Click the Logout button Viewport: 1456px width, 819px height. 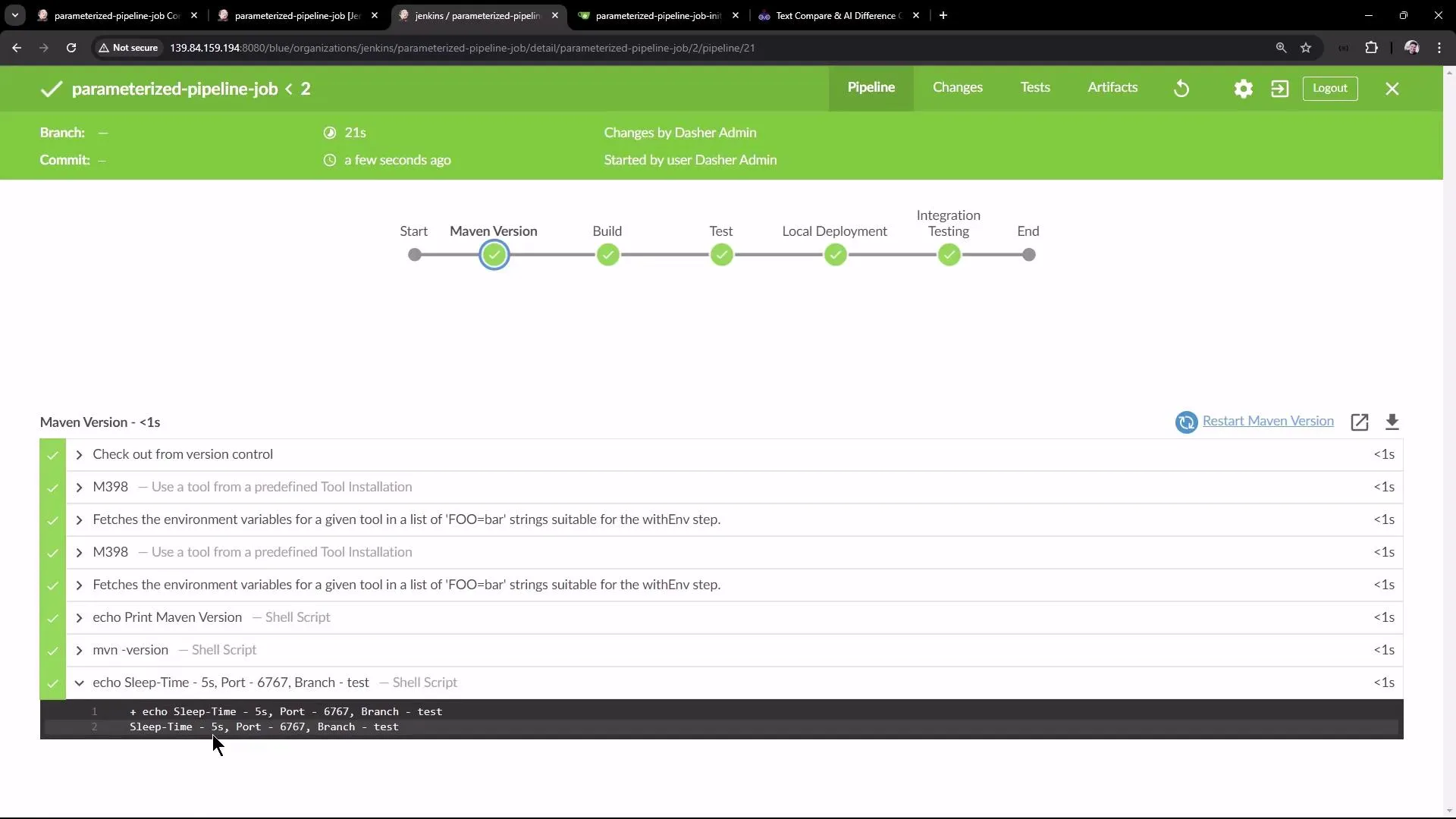point(1330,88)
